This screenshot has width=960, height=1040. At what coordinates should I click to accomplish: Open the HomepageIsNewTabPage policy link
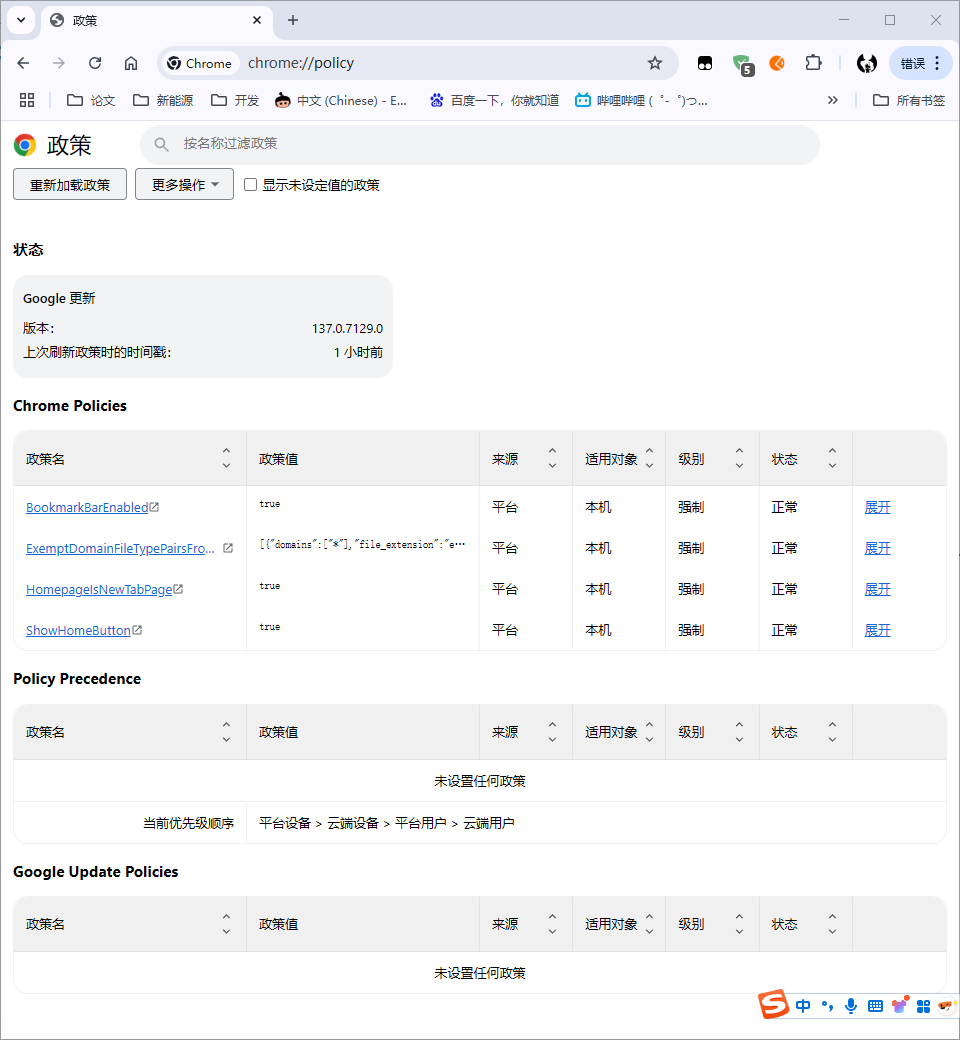99,590
